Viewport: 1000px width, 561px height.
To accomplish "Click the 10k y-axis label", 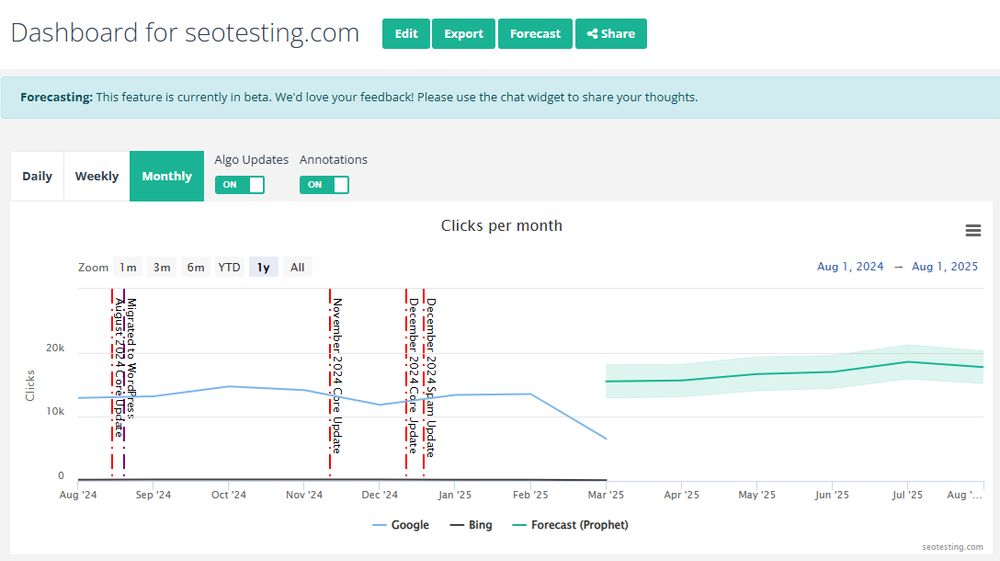I will click(55, 412).
